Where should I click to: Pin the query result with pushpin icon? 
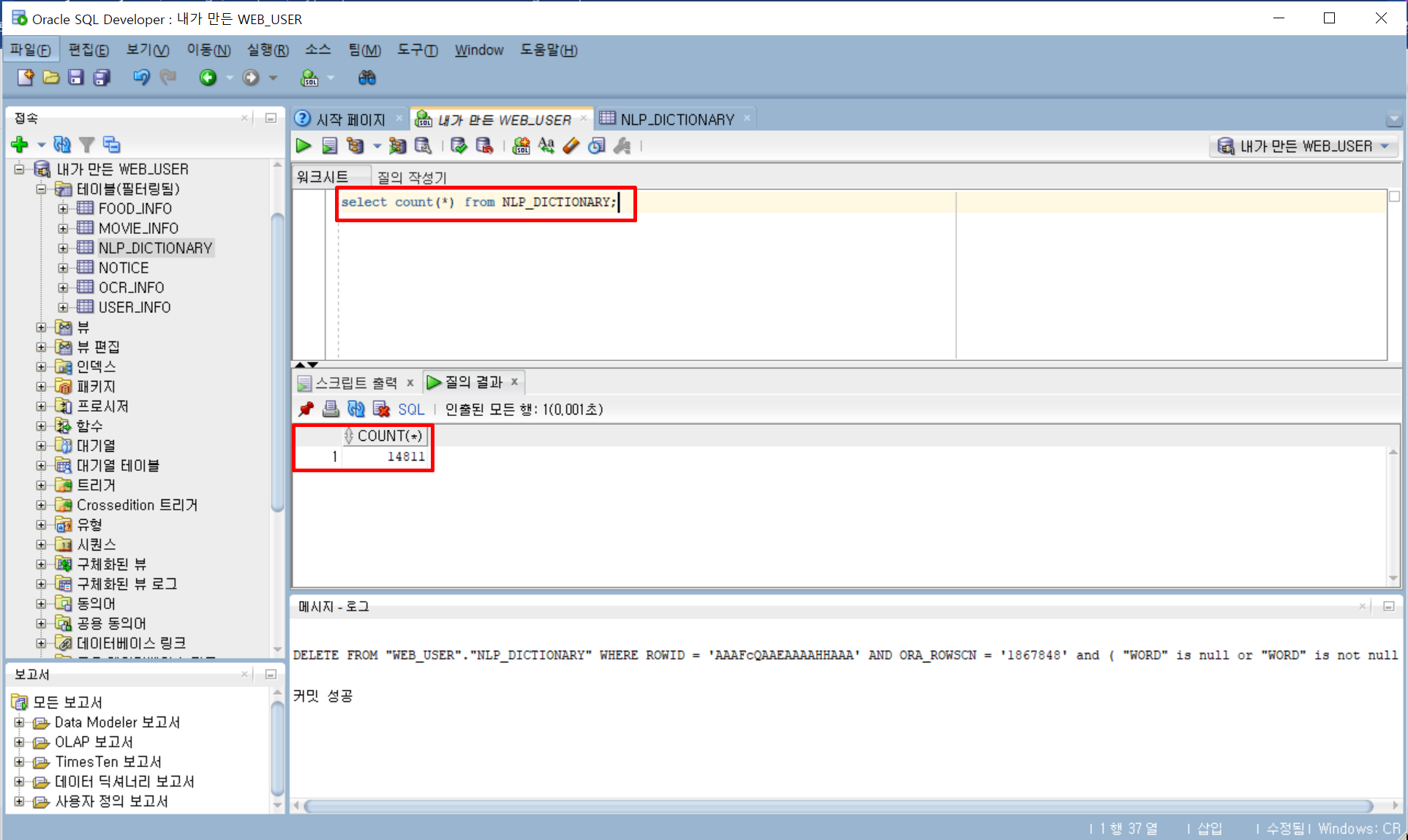[306, 409]
